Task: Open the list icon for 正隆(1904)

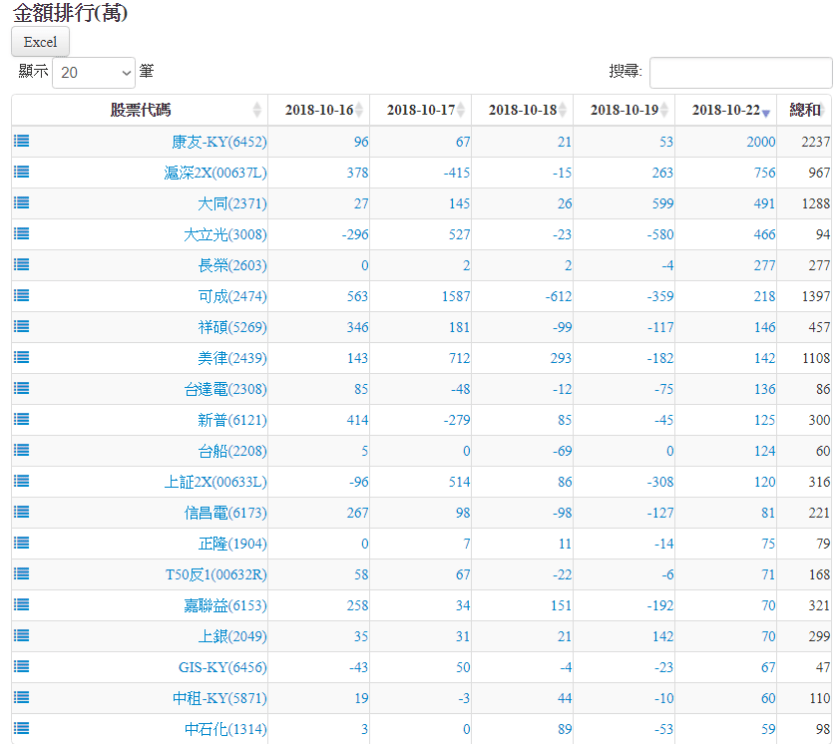Action: pos(21,543)
